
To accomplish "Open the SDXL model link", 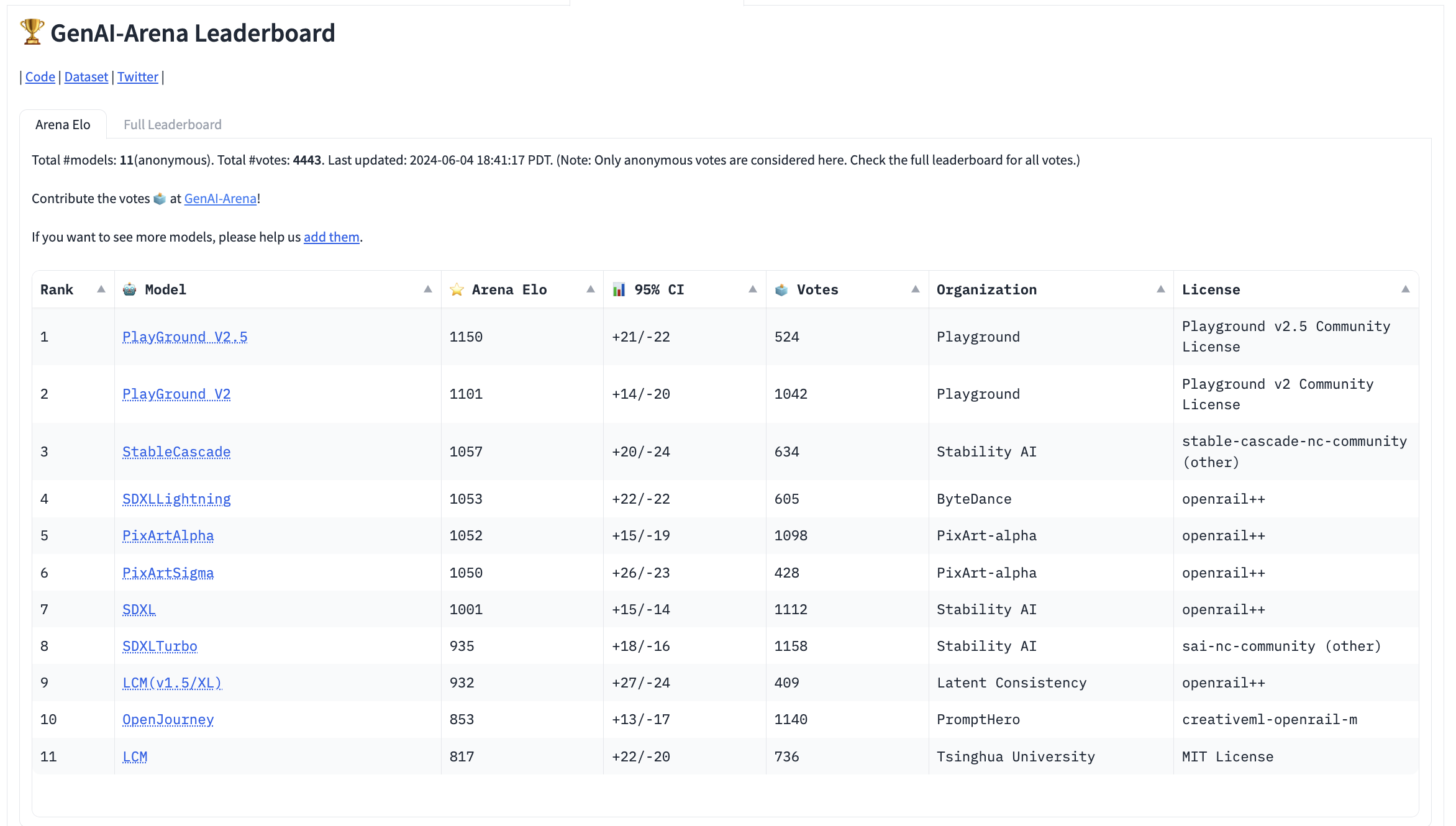I will point(139,609).
